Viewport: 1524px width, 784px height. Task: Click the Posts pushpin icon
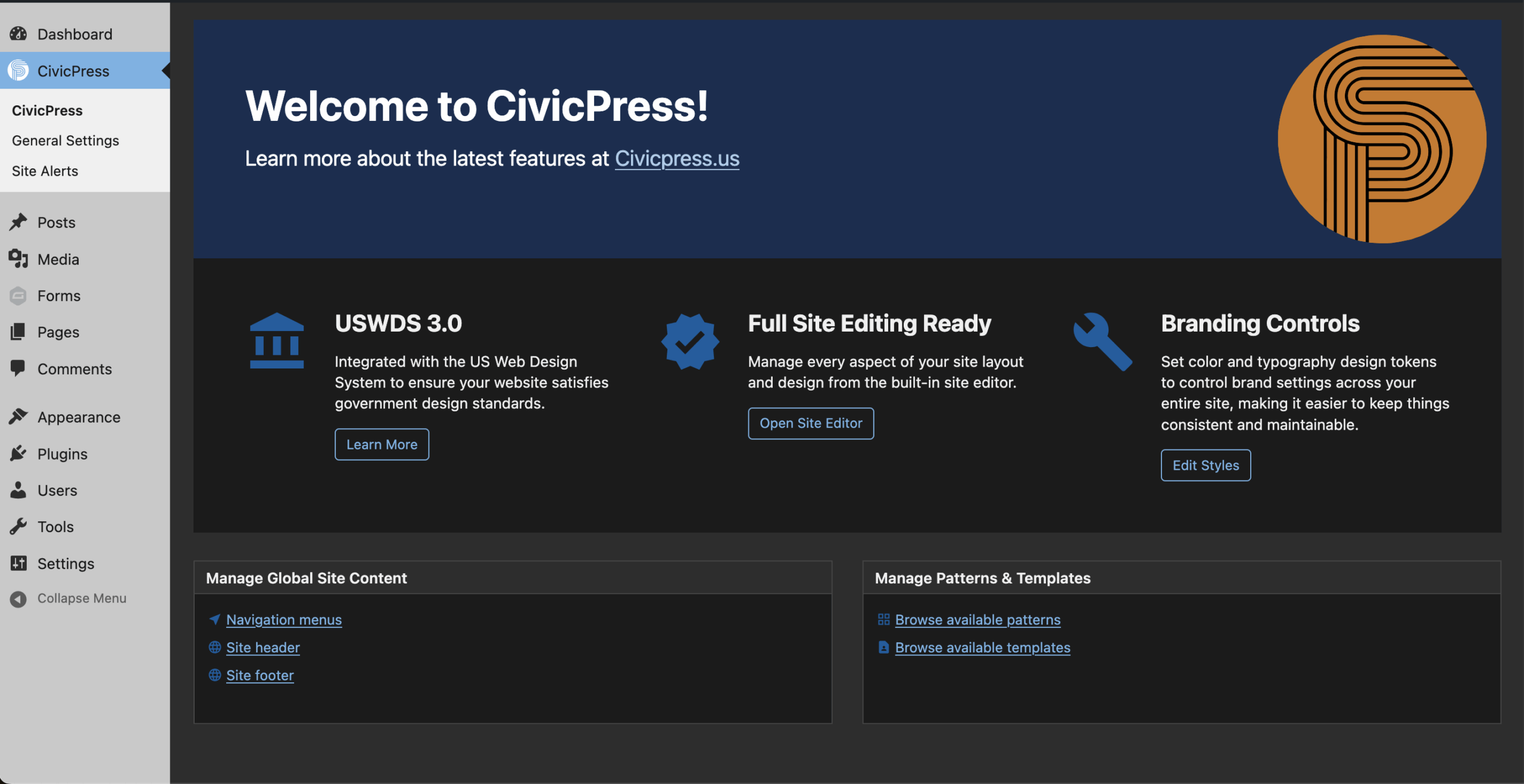[18, 222]
